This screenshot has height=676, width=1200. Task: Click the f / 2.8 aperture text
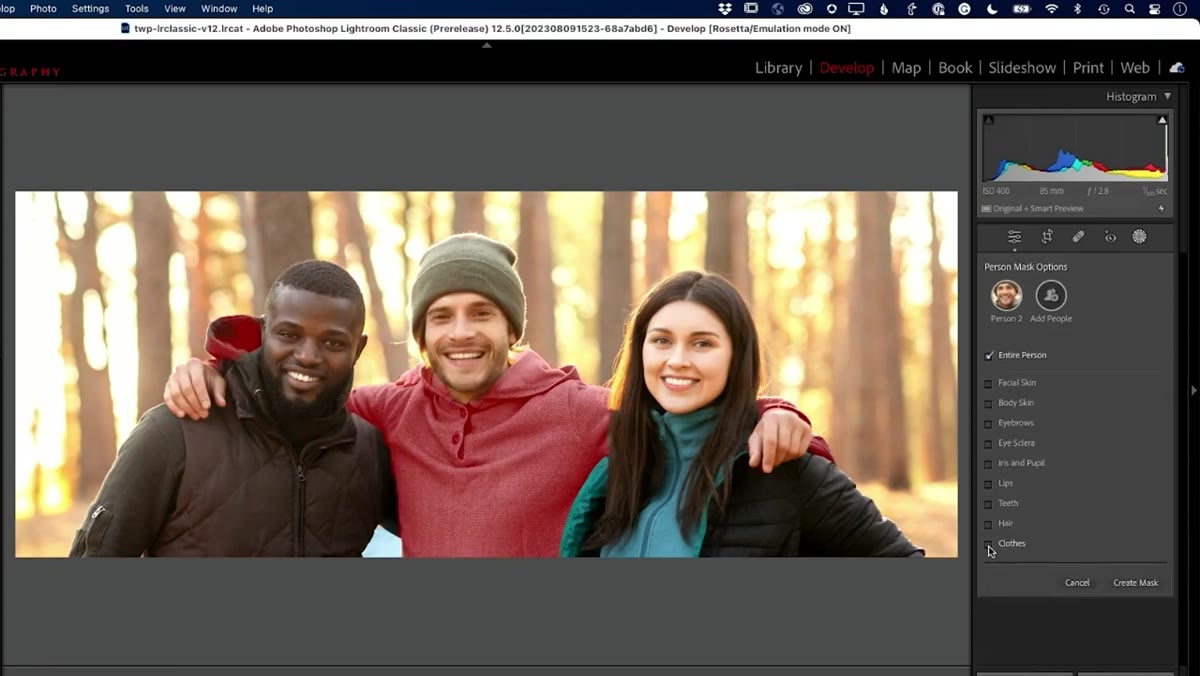[x=1098, y=191]
